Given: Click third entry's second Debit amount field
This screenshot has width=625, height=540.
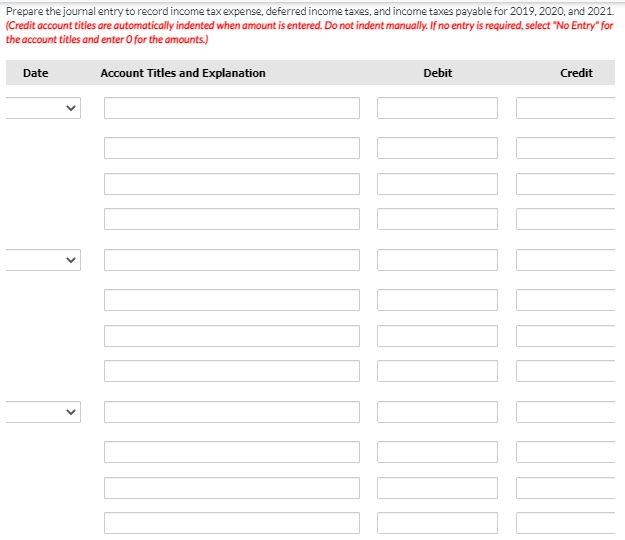Looking at the screenshot, I should tap(437, 452).
